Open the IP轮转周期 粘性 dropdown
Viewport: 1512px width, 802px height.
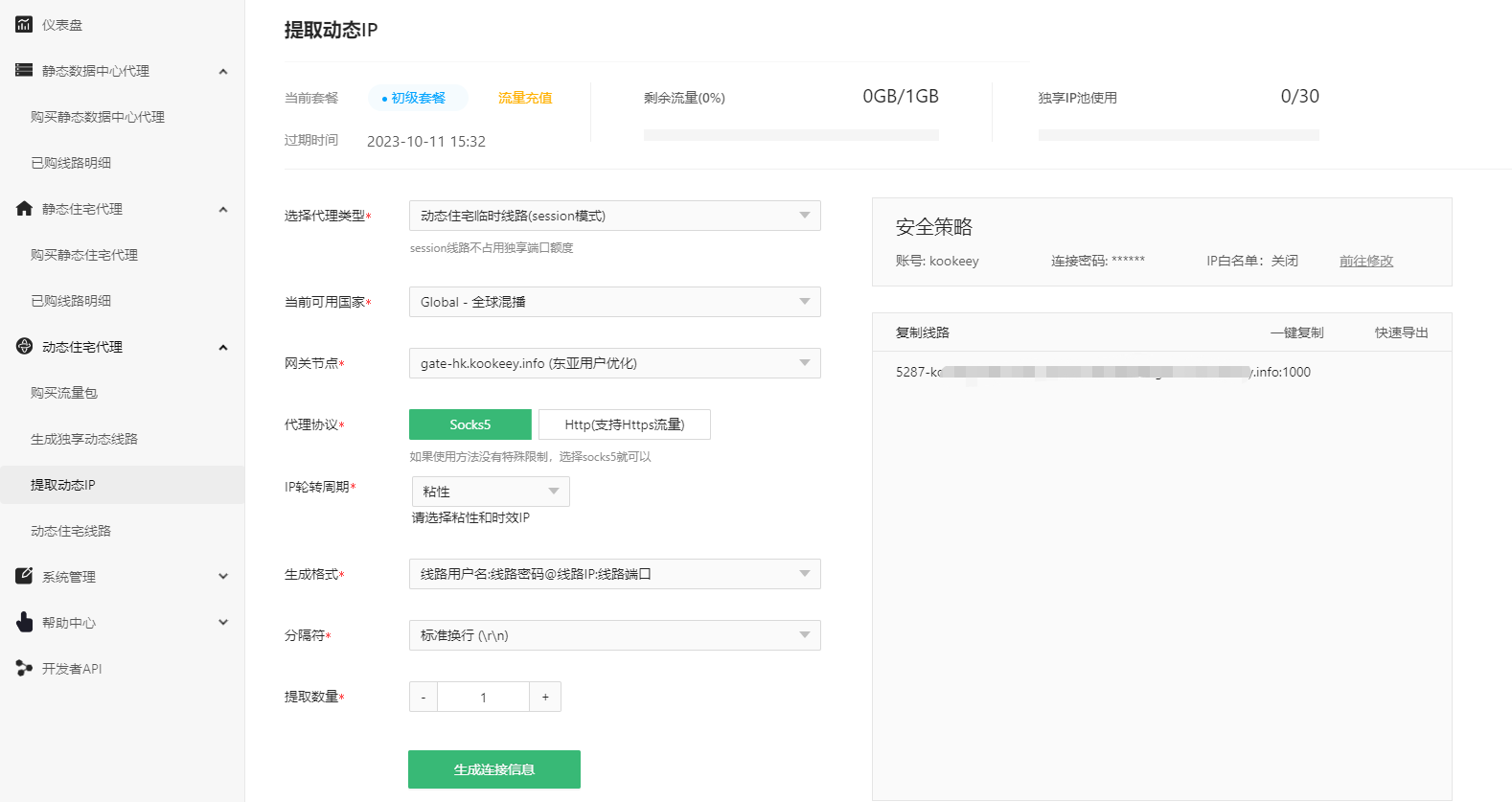[491, 492]
